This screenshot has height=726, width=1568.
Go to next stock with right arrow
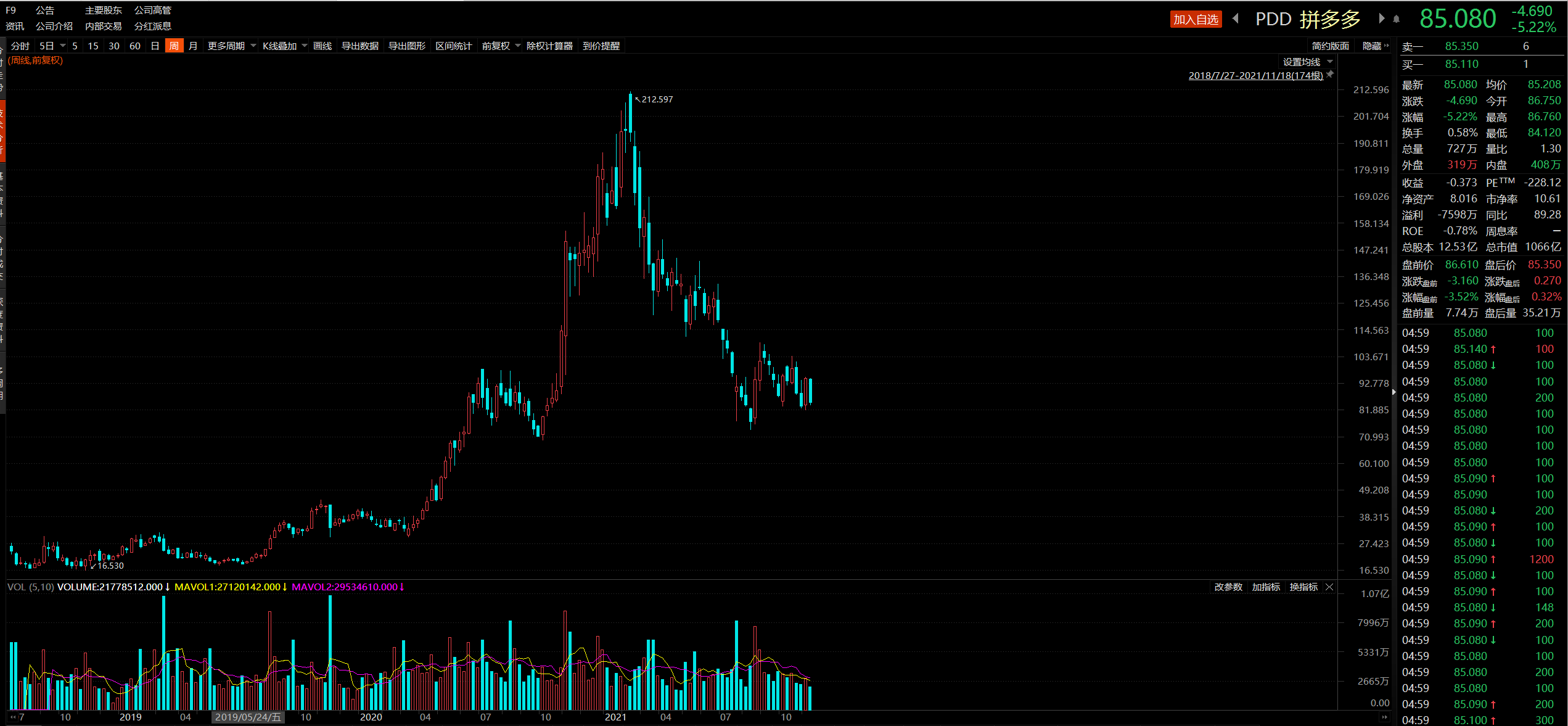pos(1382,19)
